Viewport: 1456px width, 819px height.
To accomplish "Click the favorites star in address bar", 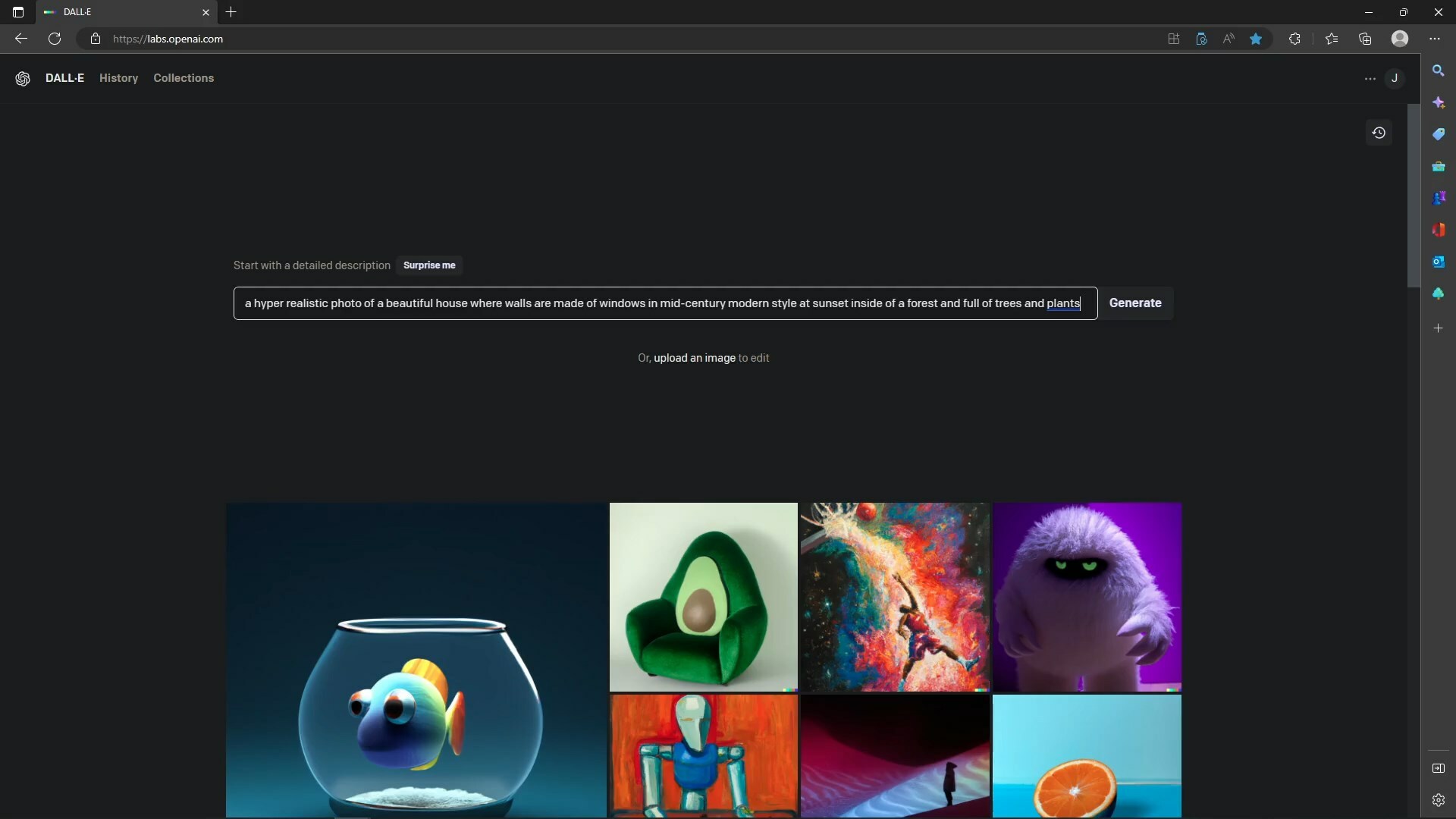I will pyautogui.click(x=1256, y=39).
